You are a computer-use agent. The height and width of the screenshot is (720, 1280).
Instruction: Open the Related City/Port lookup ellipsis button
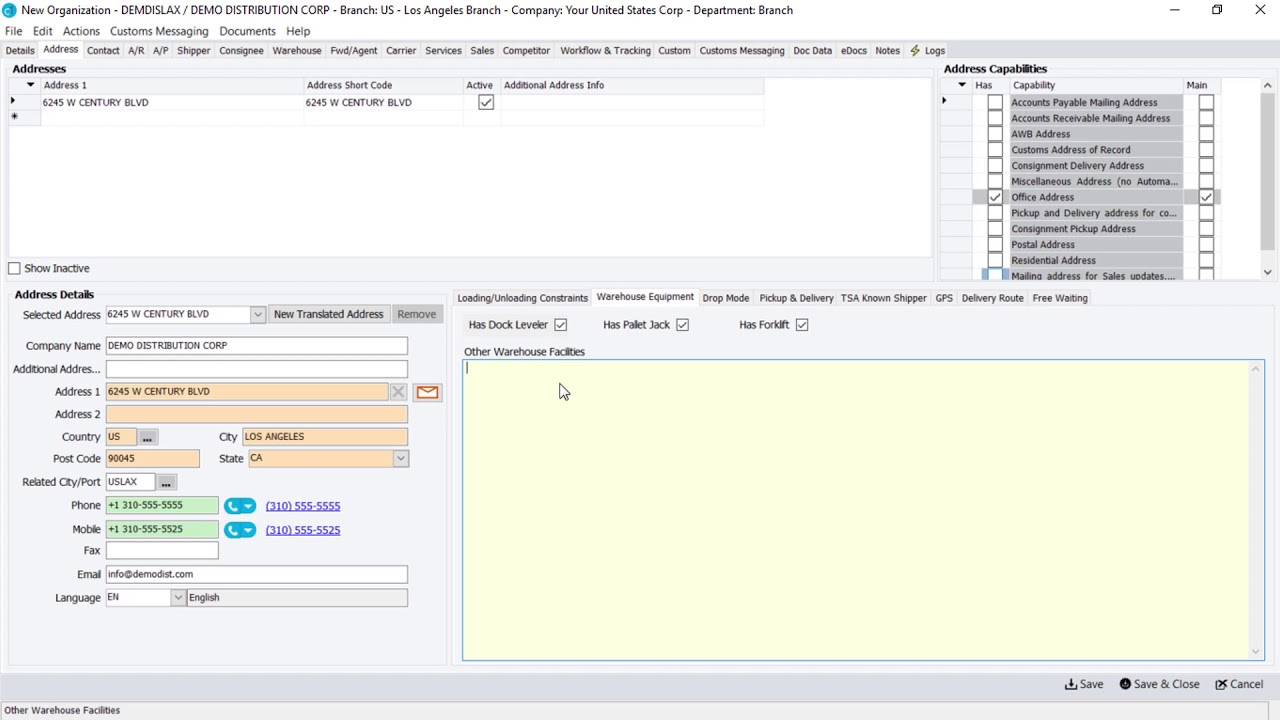[166, 482]
